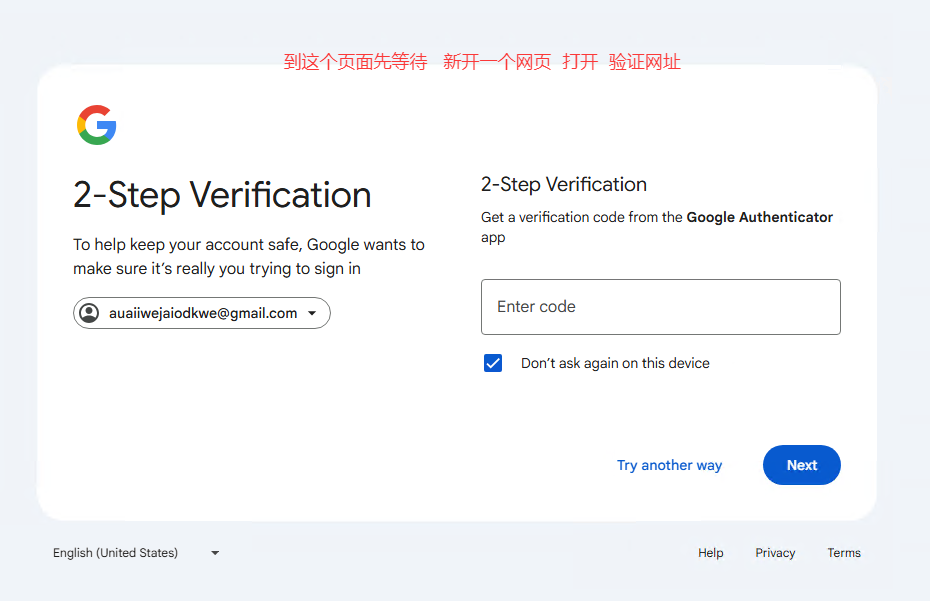Image resolution: width=930 pixels, height=601 pixels.
Task: Click the "Don't ask again on this device" label
Action: tap(615, 363)
